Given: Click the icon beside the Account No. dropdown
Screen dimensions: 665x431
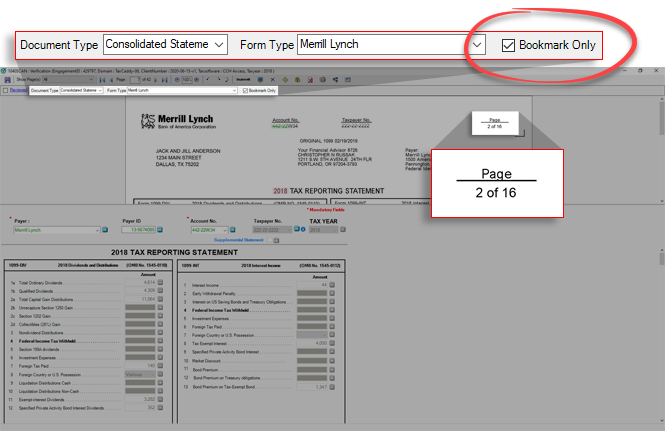Looking at the screenshot, I should tap(232, 230).
